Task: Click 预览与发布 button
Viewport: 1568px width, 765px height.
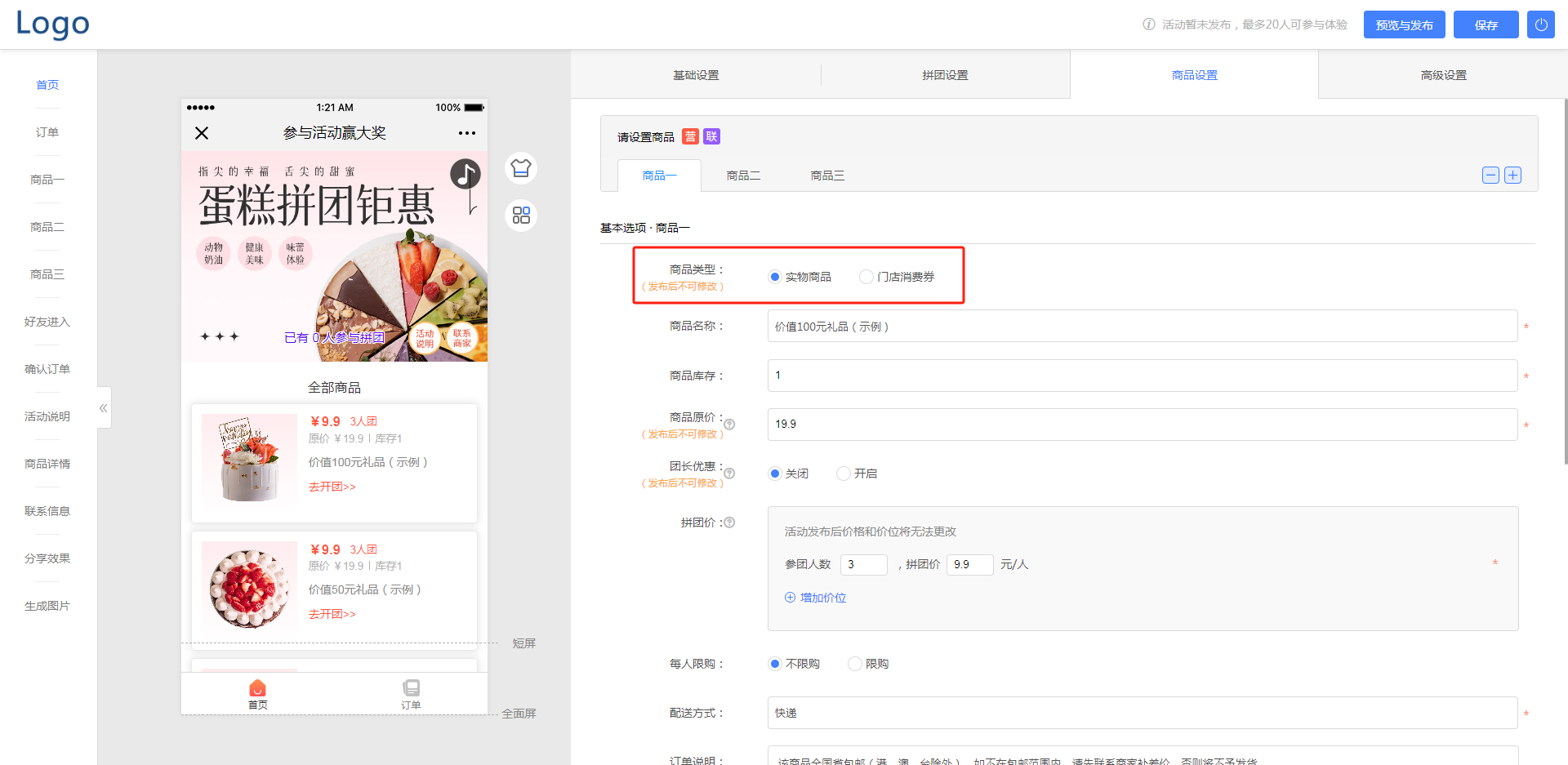Action: 1404,24
